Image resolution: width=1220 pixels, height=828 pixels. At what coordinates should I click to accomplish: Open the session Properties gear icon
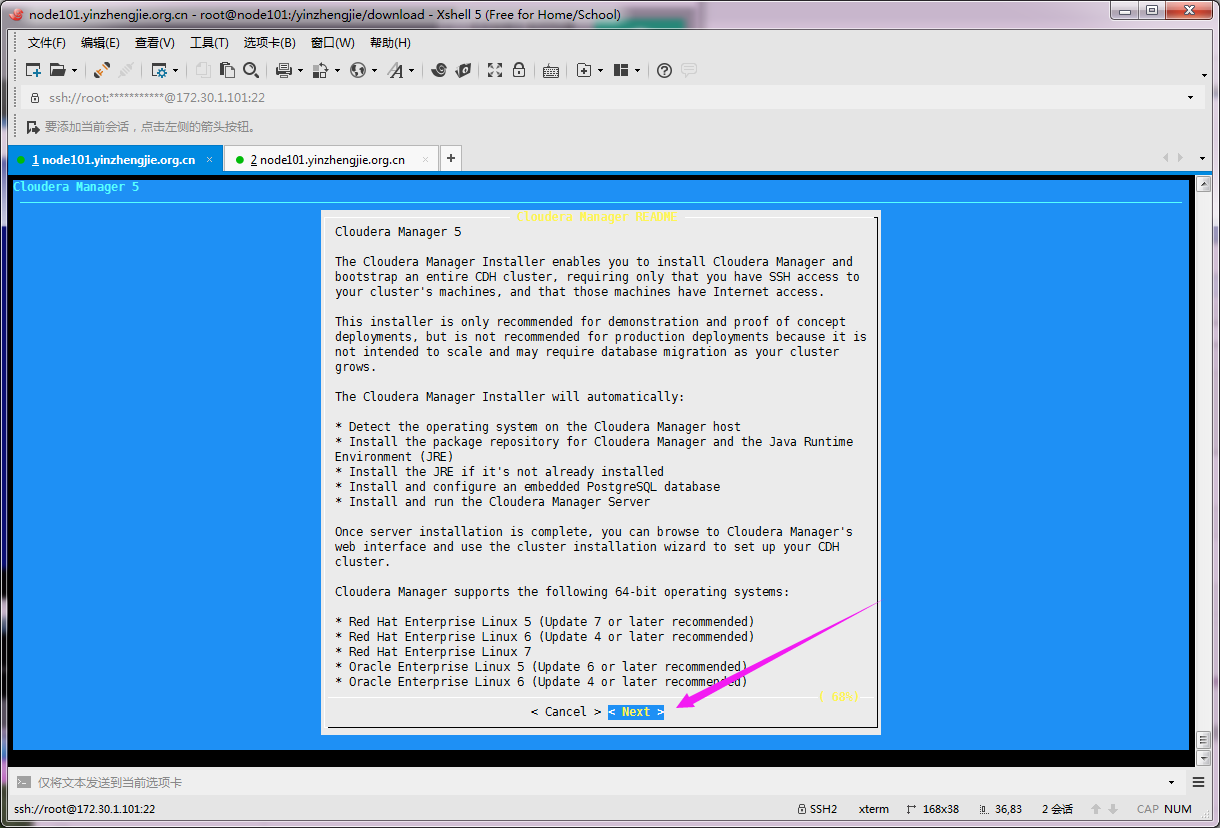(x=159, y=70)
